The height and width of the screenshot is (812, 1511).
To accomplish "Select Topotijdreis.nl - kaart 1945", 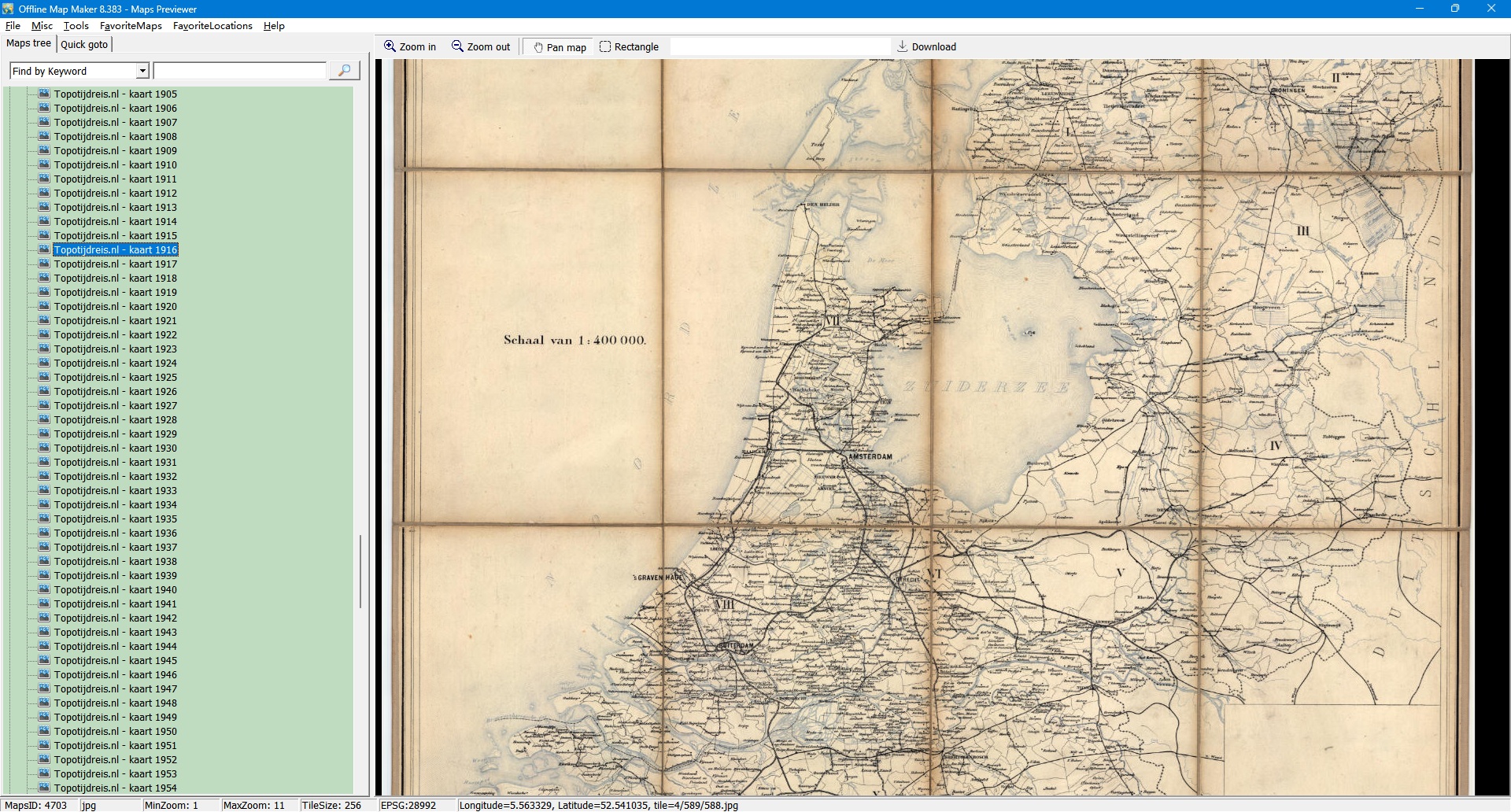I will (115, 660).
